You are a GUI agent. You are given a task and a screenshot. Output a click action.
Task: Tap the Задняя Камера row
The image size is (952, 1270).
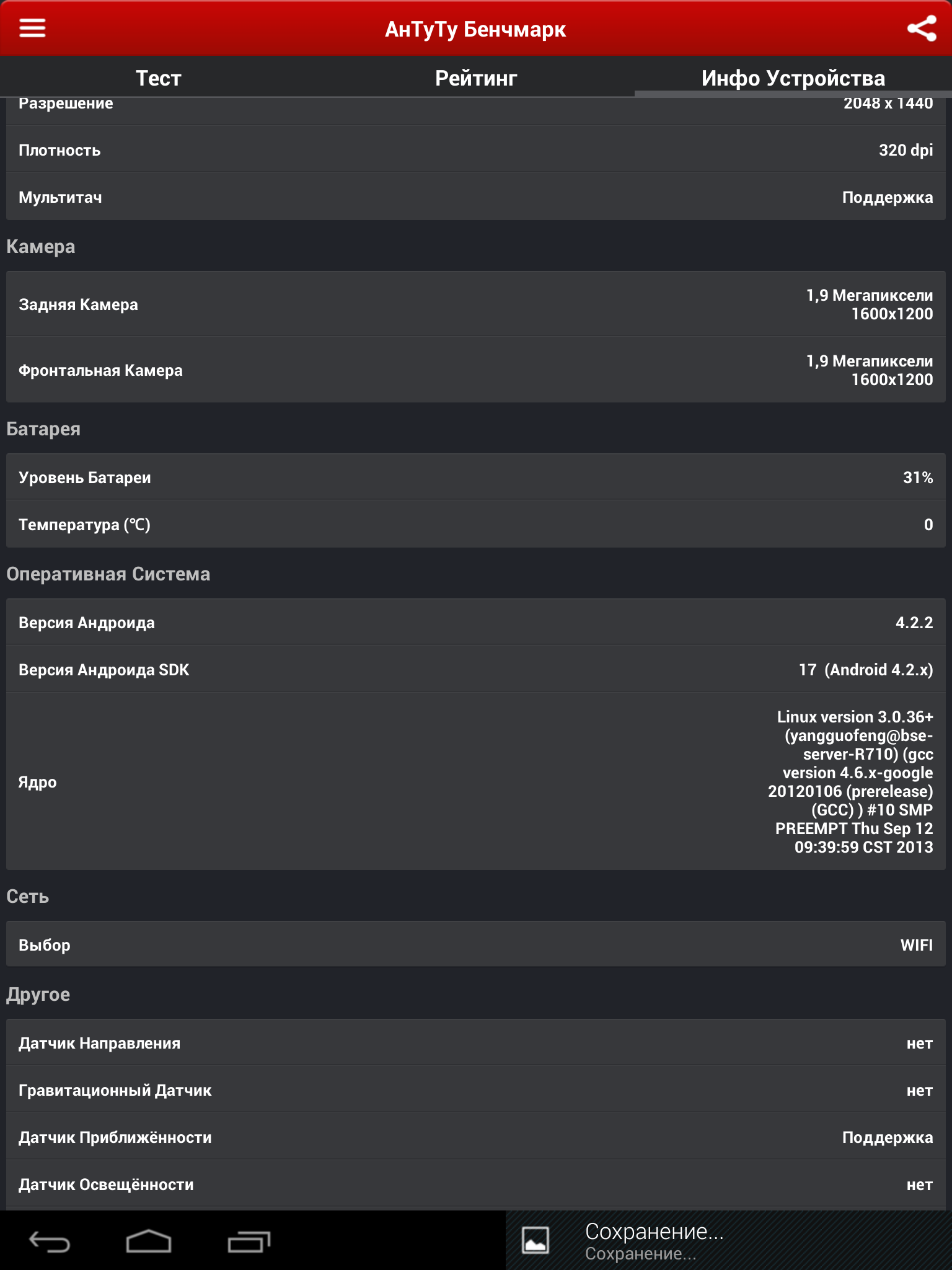pos(476,304)
